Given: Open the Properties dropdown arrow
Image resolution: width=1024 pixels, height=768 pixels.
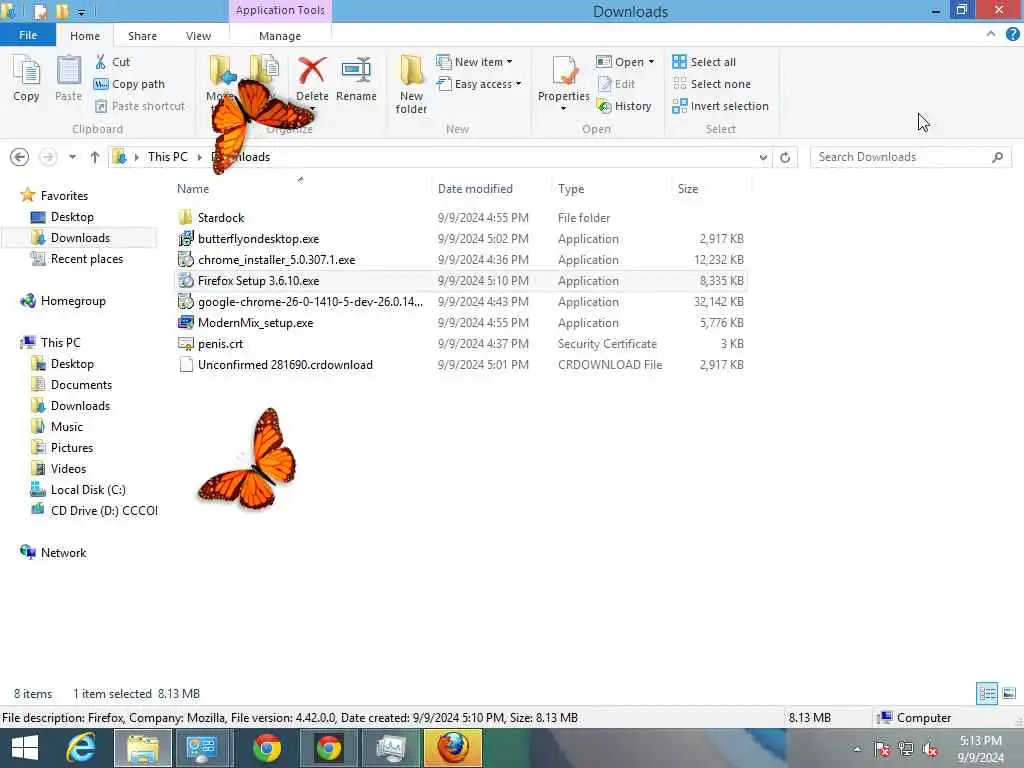Looking at the screenshot, I should tap(563, 108).
